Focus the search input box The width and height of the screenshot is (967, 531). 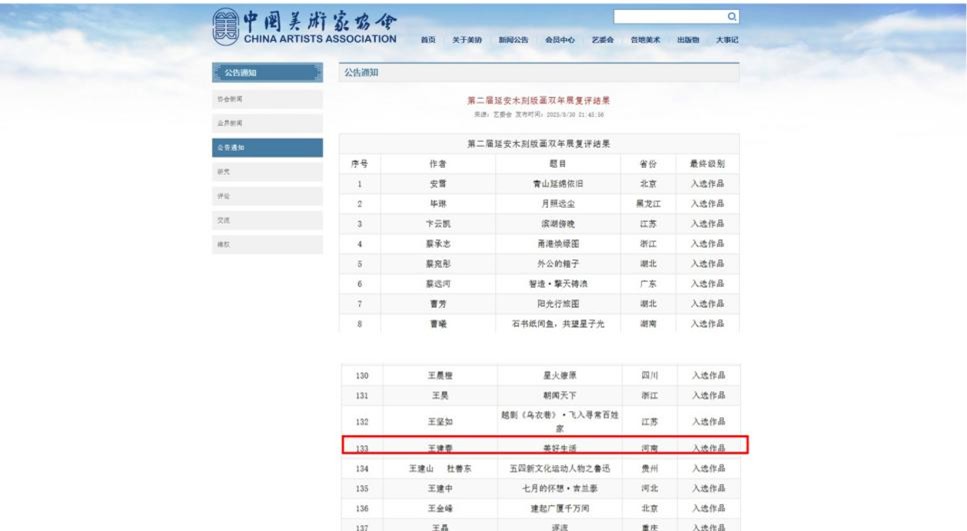click(668, 17)
